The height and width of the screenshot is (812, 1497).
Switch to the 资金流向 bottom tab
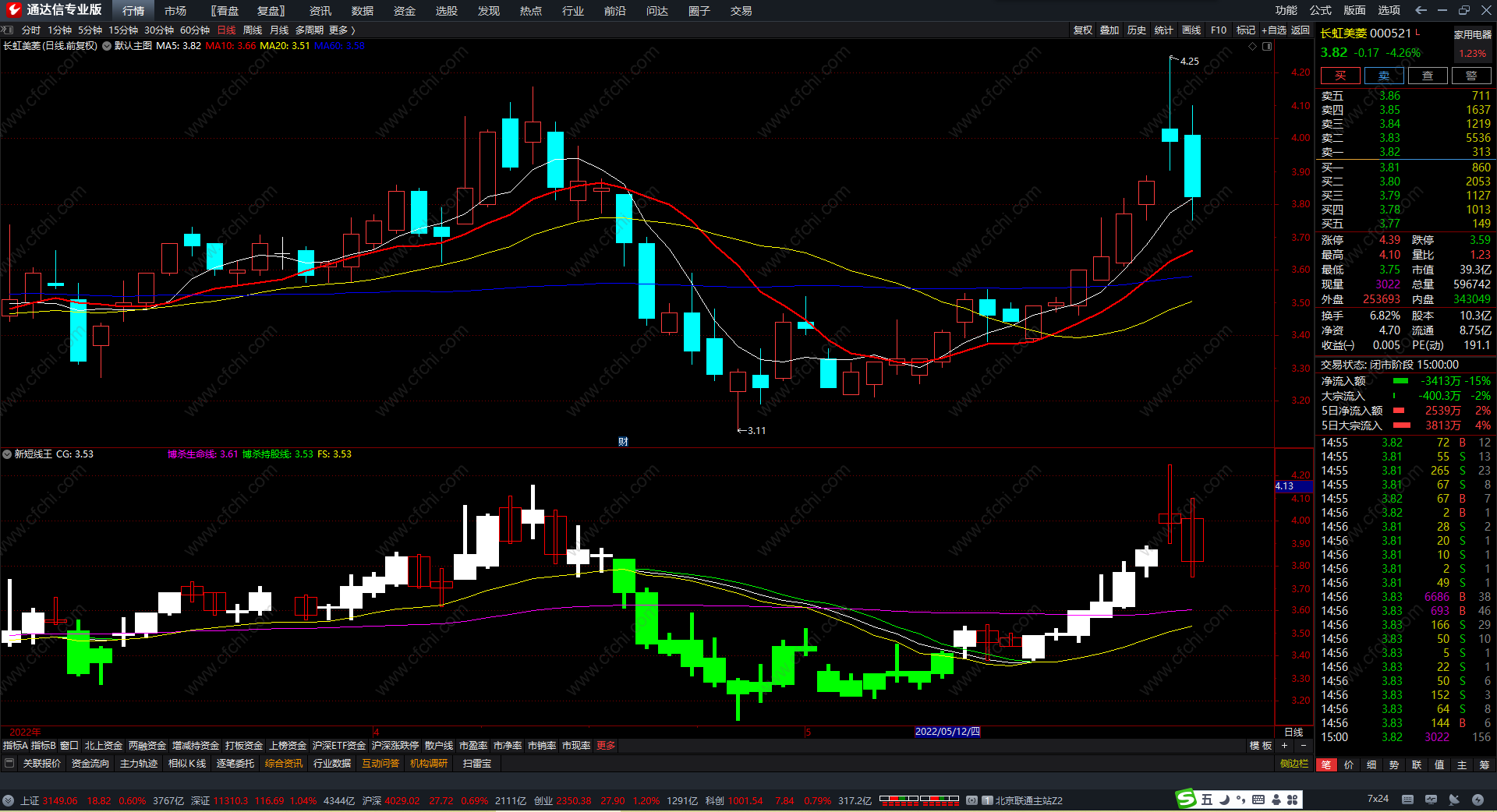[x=90, y=763]
